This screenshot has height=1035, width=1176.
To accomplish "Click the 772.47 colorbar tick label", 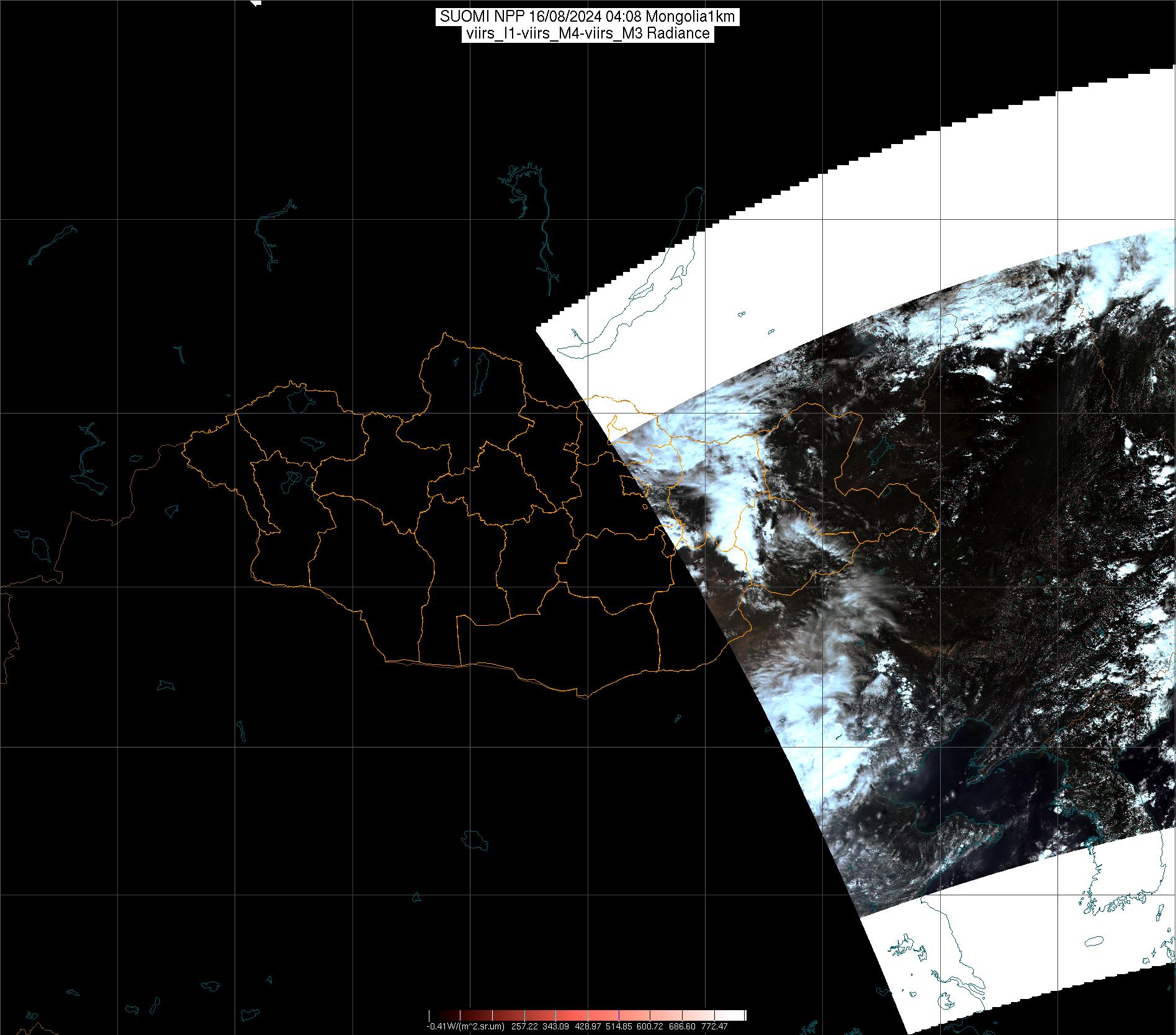I will (x=715, y=1026).
